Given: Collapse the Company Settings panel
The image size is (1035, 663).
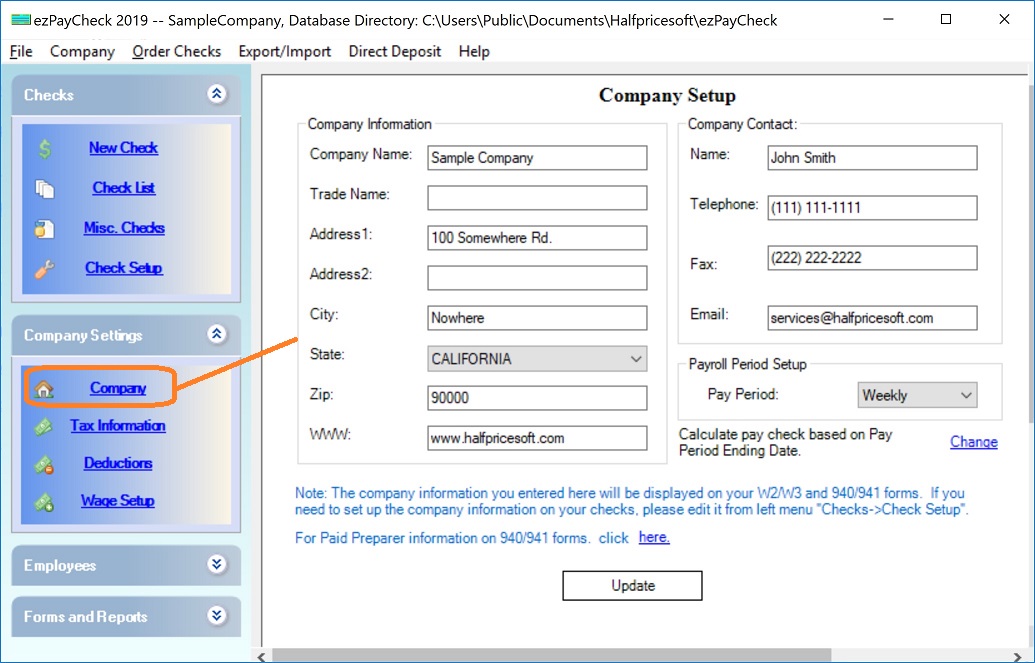Looking at the screenshot, I should 217,333.
